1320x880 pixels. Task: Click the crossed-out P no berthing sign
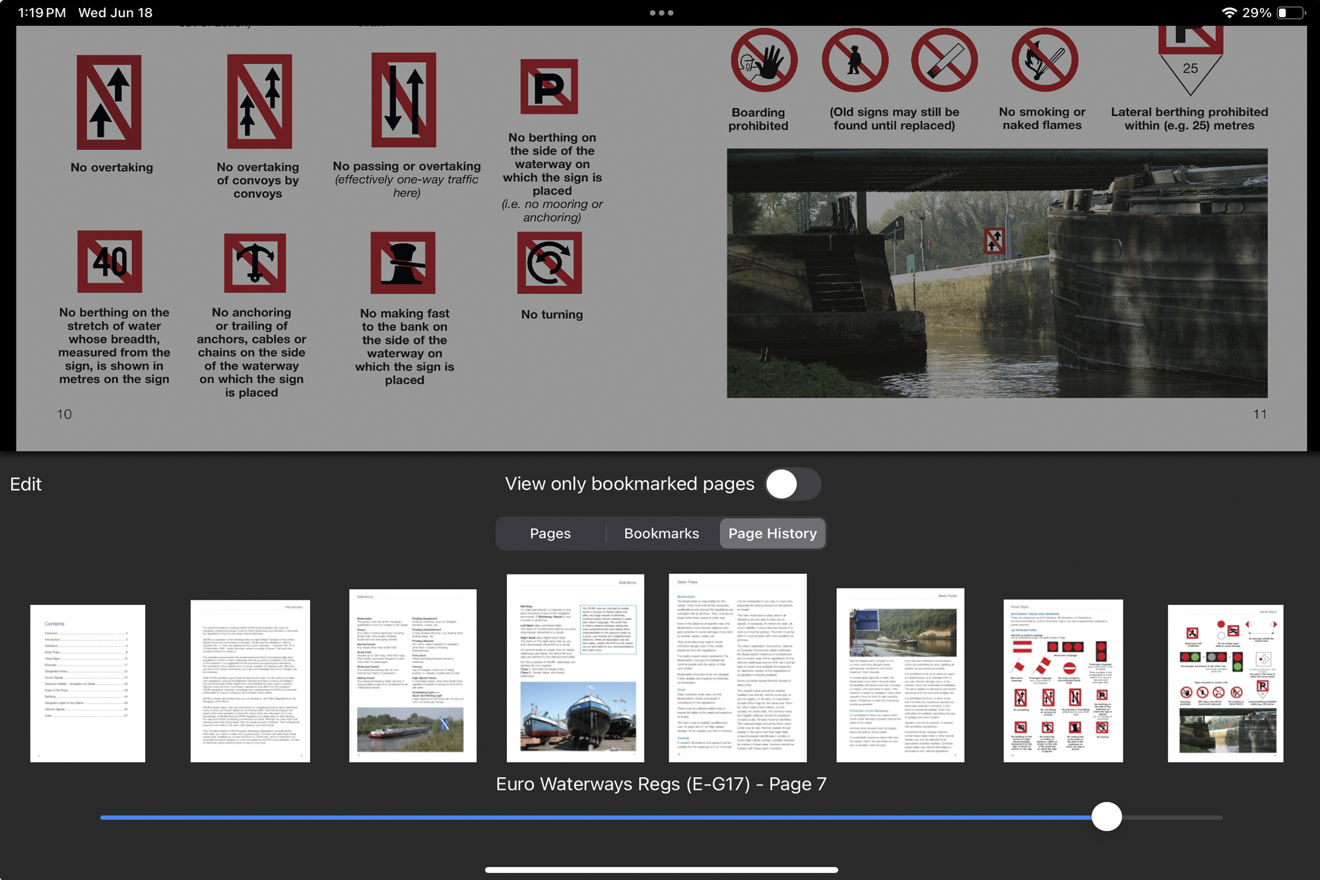click(549, 88)
